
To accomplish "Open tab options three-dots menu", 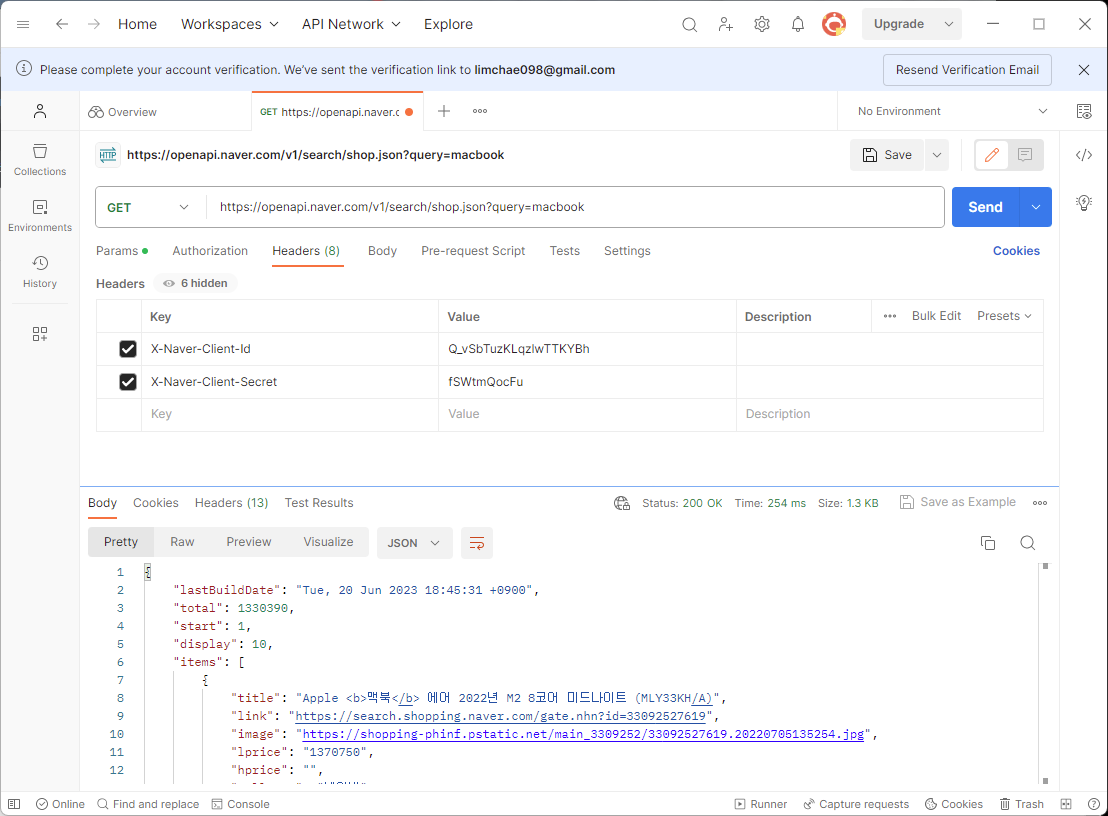I will [480, 111].
